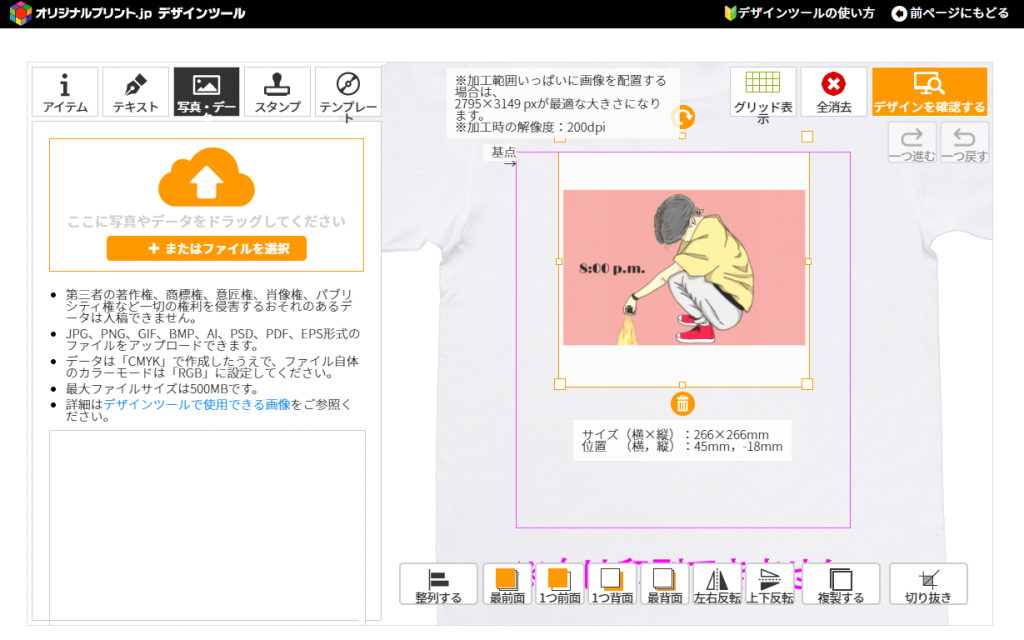Select the 写真・データ tab
This screenshot has width=1024, height=640.
click(206, 91)
